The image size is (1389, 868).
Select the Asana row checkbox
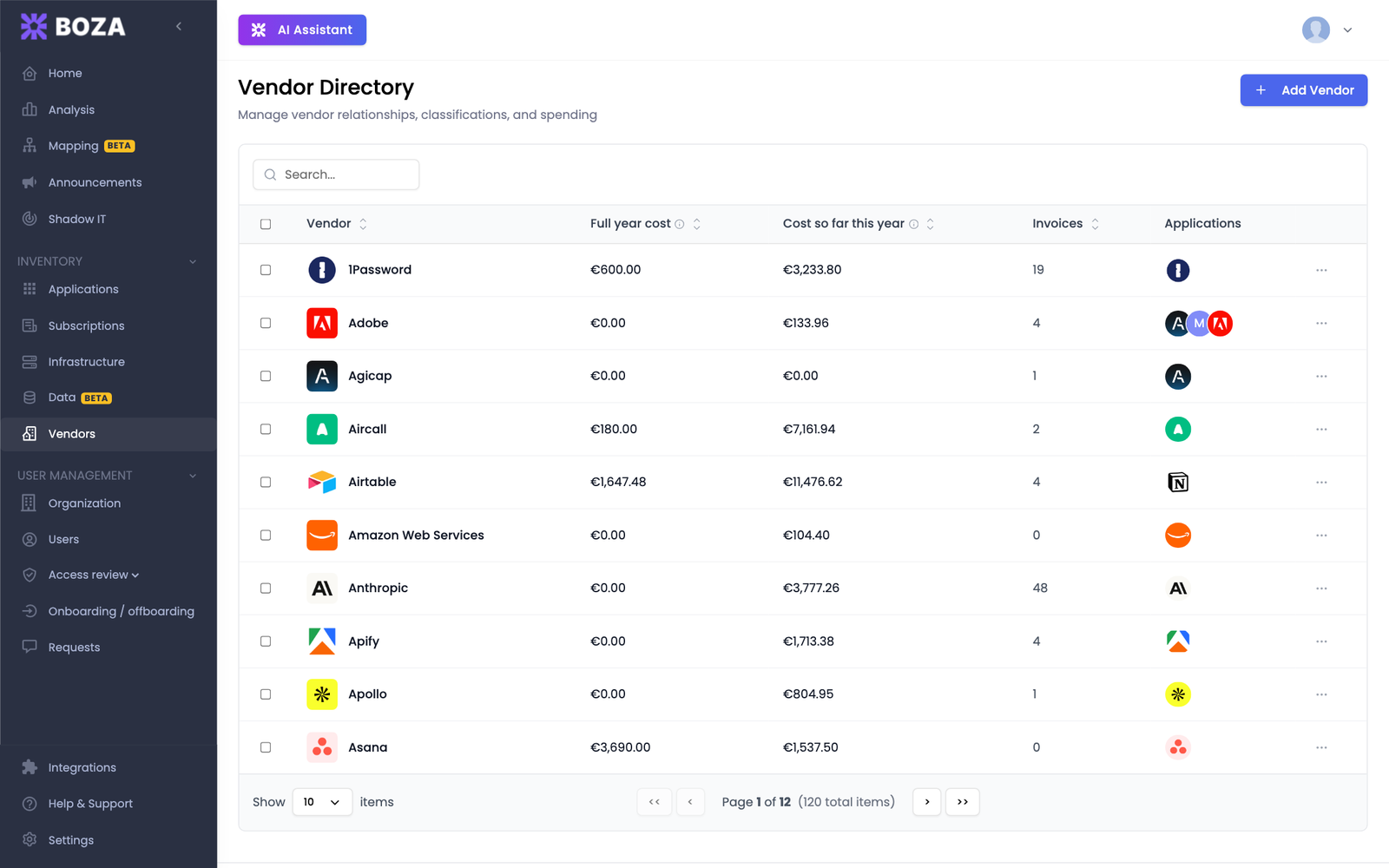(x=266, y=747)
